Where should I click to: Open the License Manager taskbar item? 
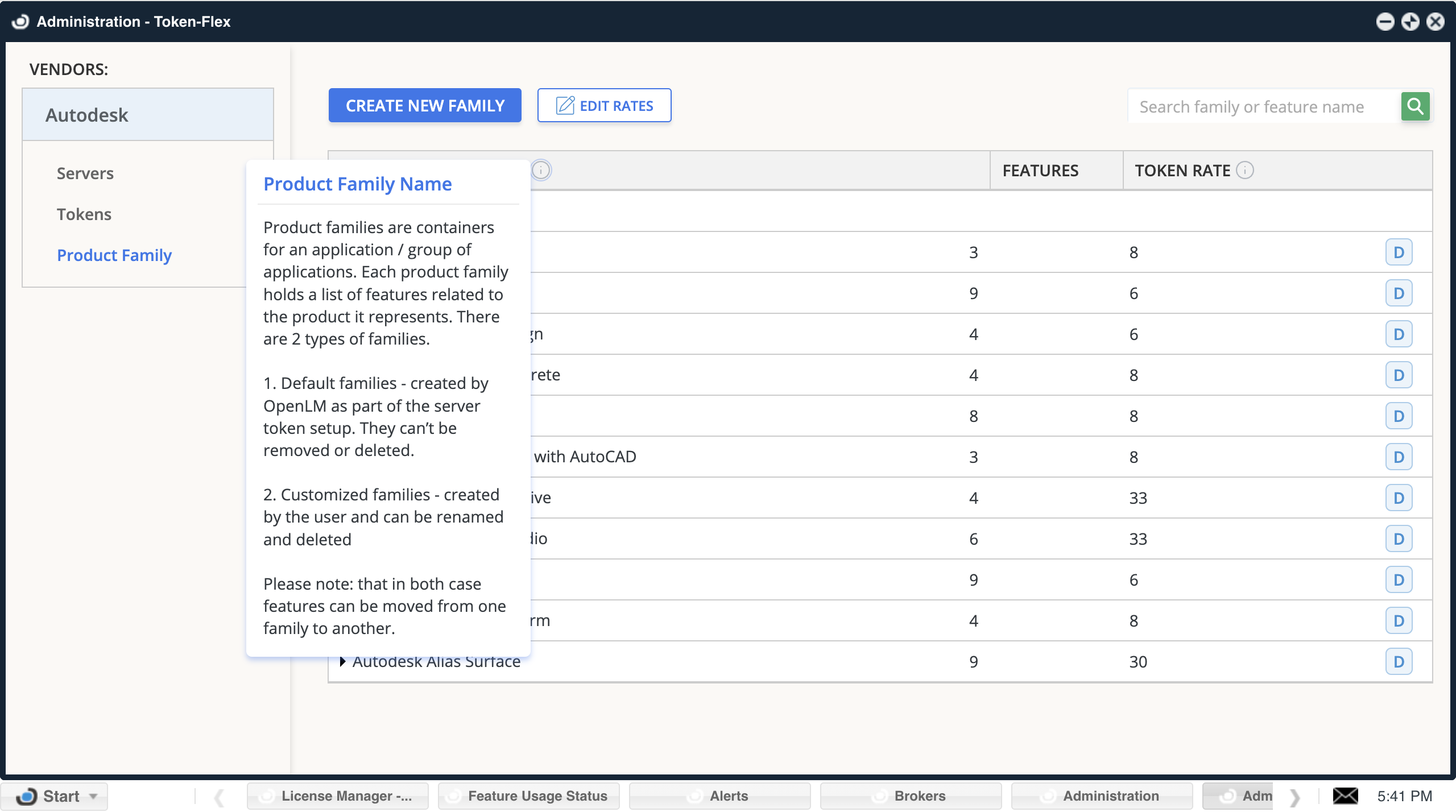tap(338, 796)
